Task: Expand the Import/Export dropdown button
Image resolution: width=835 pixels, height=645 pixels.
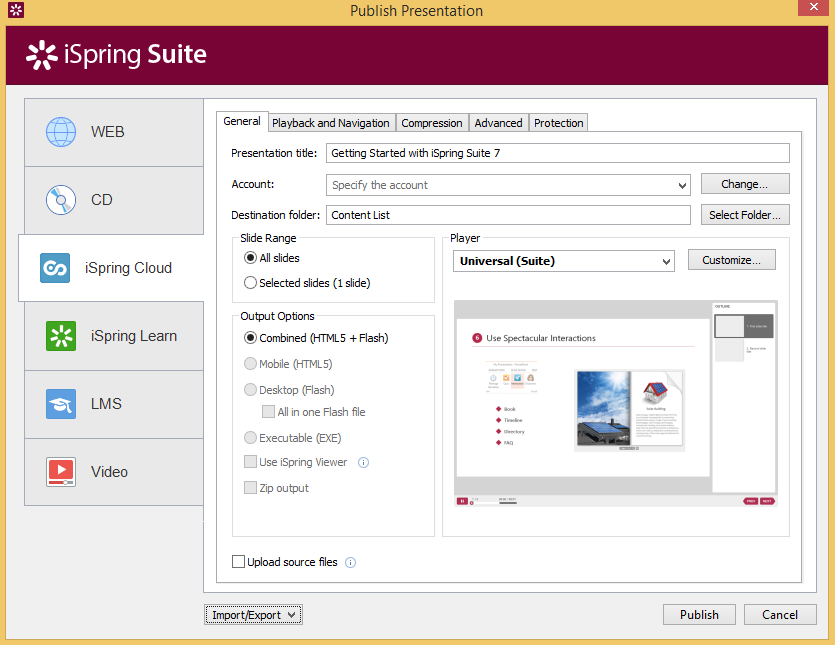Action: [x=253, y=615]
